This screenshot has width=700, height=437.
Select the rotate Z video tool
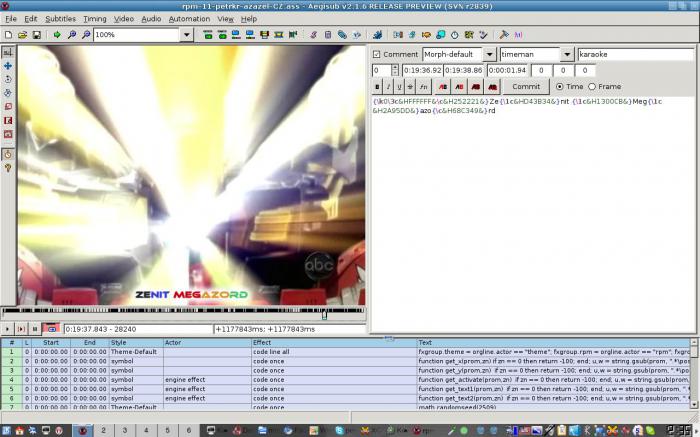8,79
